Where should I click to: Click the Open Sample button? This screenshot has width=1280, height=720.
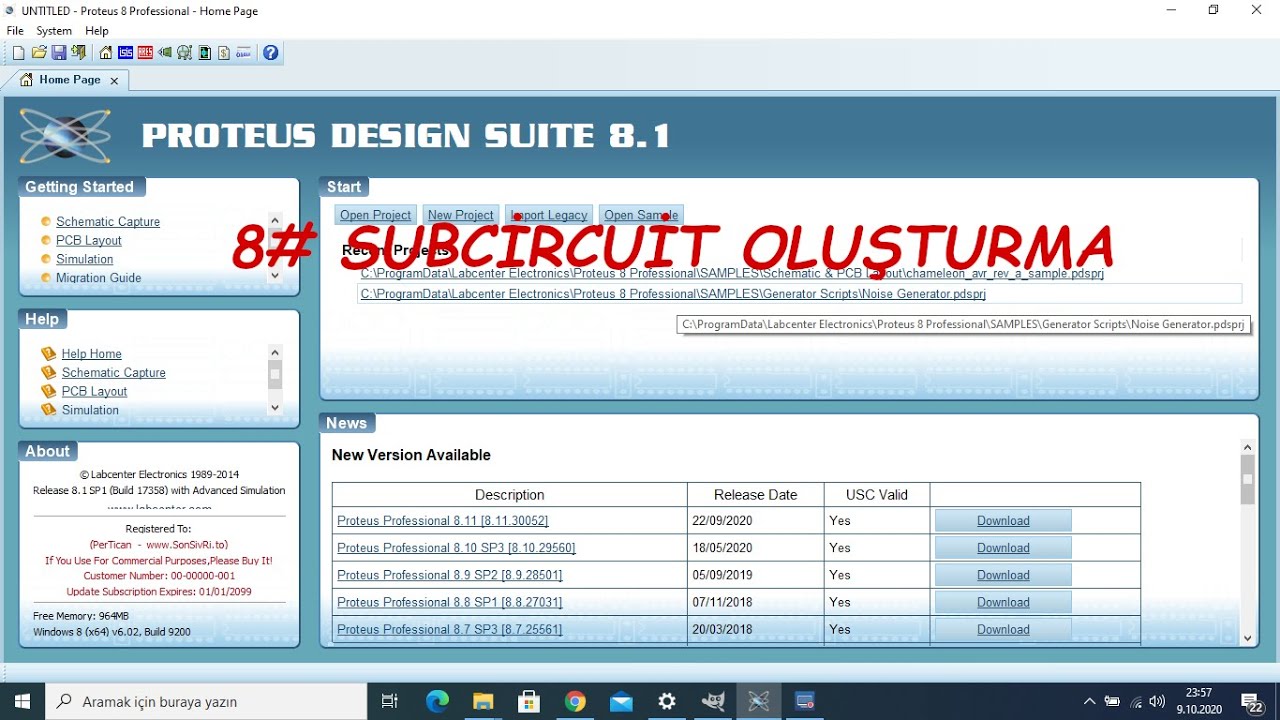[x=641, y=215]
